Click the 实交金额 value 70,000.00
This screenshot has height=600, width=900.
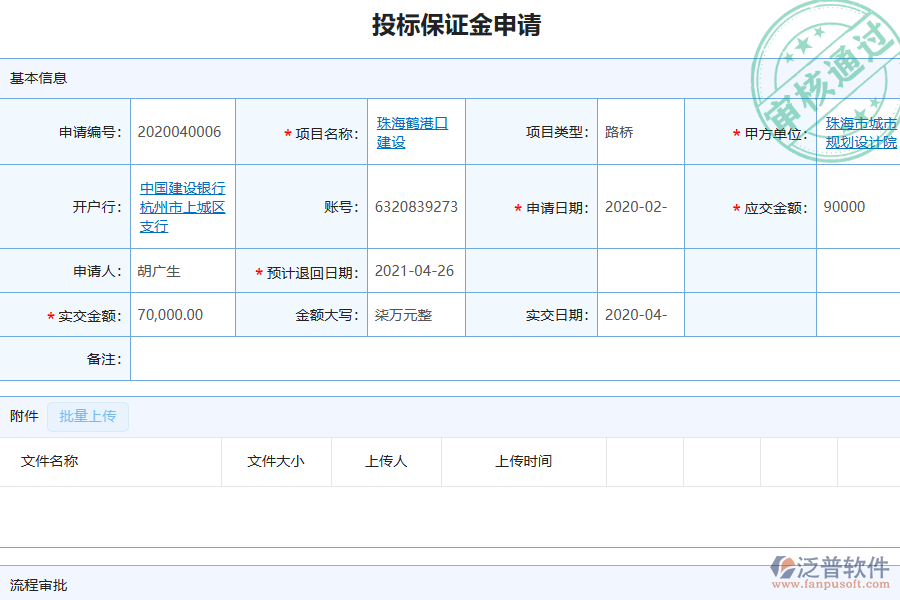click(171, 314)
